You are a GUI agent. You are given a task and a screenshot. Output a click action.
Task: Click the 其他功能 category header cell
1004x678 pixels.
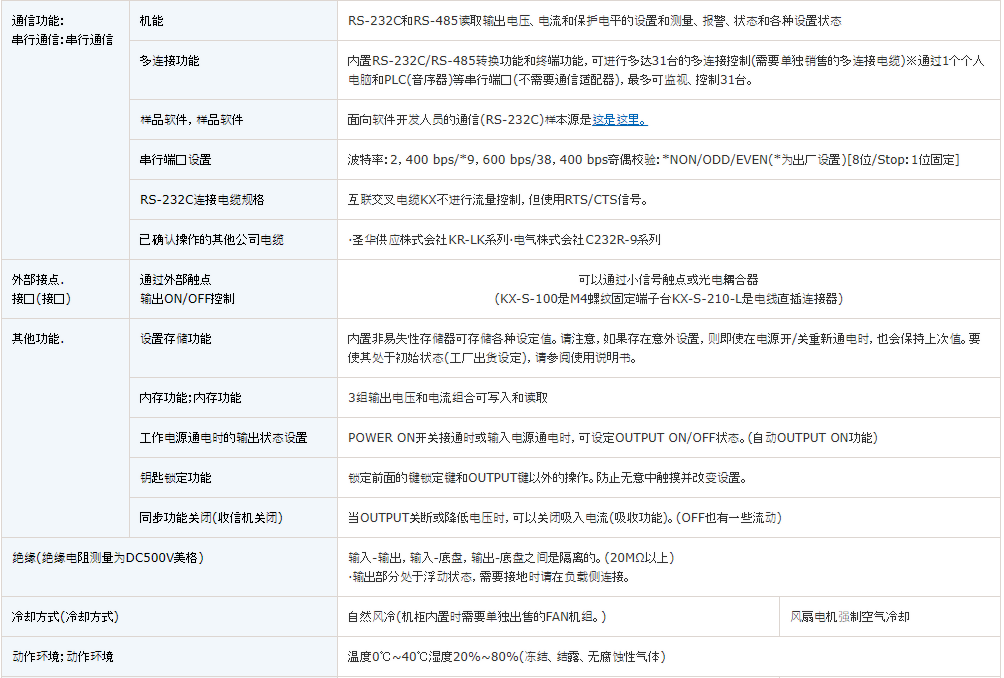coord(38,339)
